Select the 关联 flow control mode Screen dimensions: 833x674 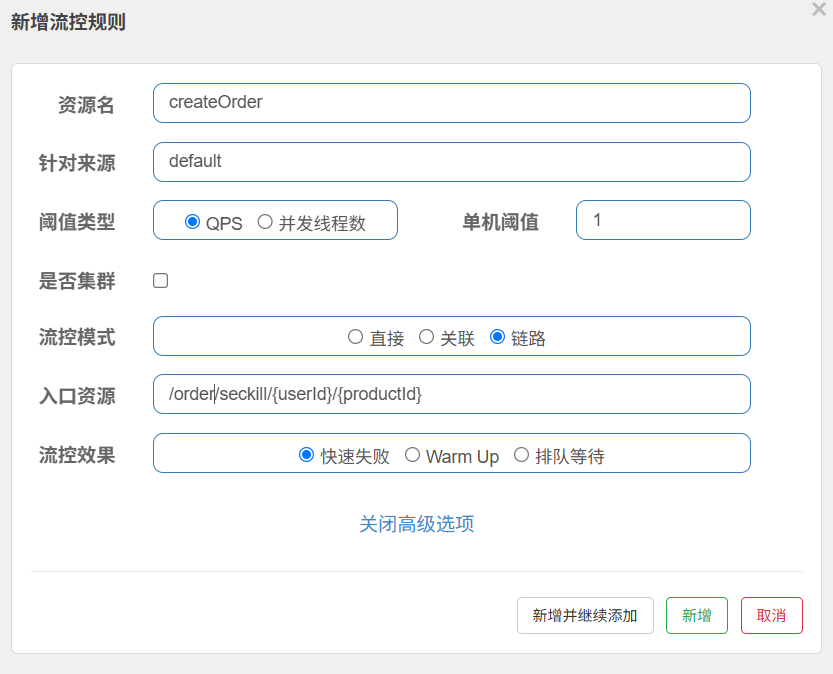(x=426, y=337)
